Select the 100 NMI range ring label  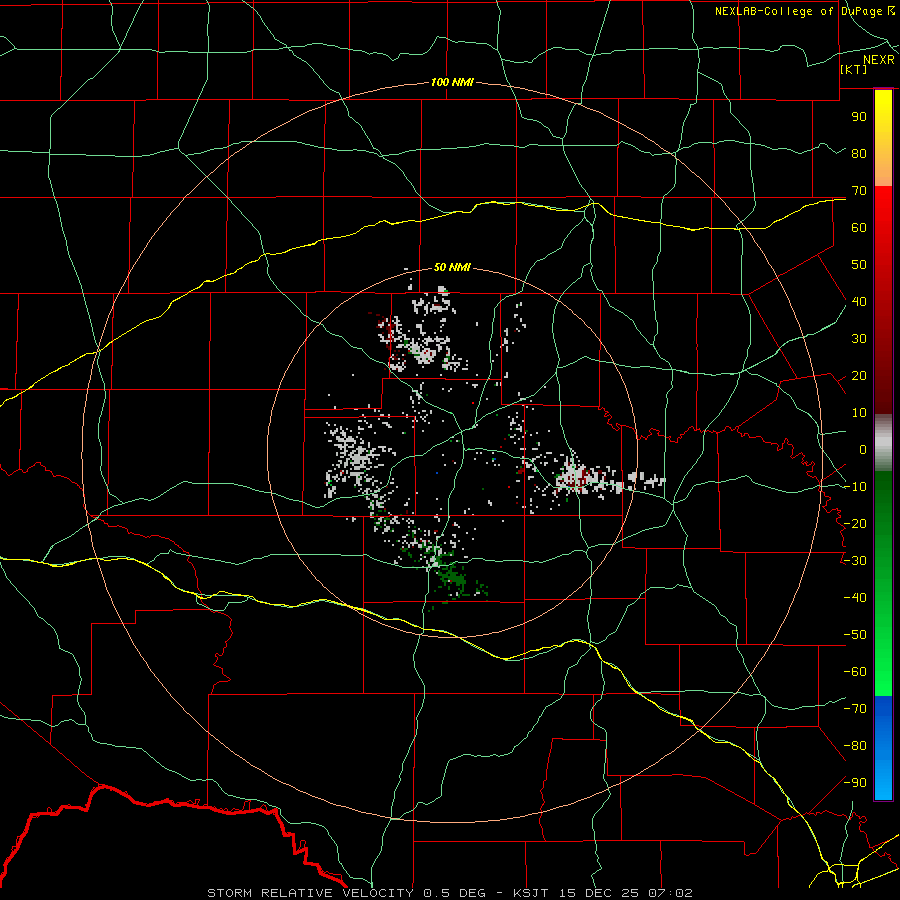tap(452, 82)
